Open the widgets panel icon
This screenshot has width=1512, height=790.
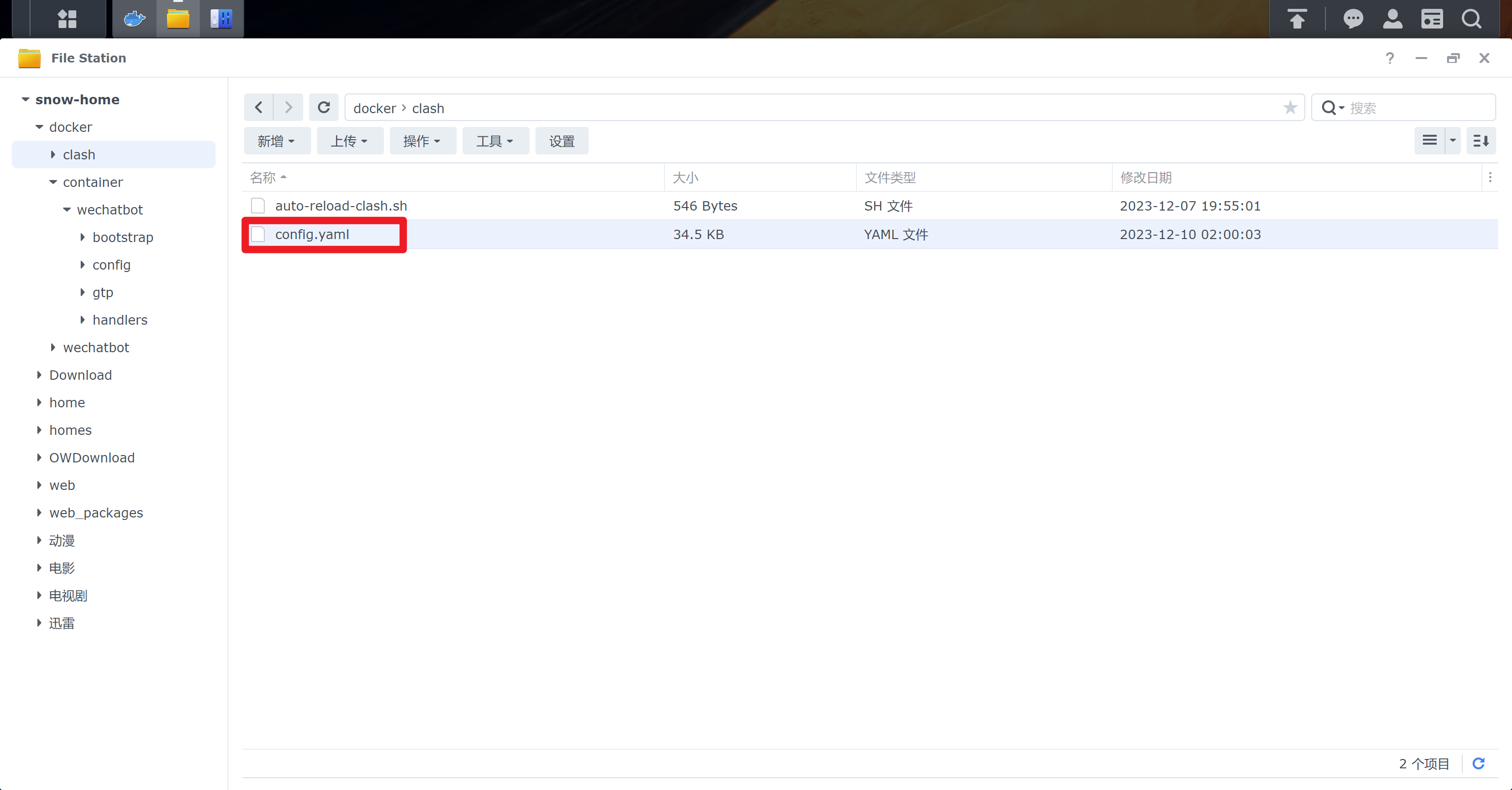point(1432,19)
